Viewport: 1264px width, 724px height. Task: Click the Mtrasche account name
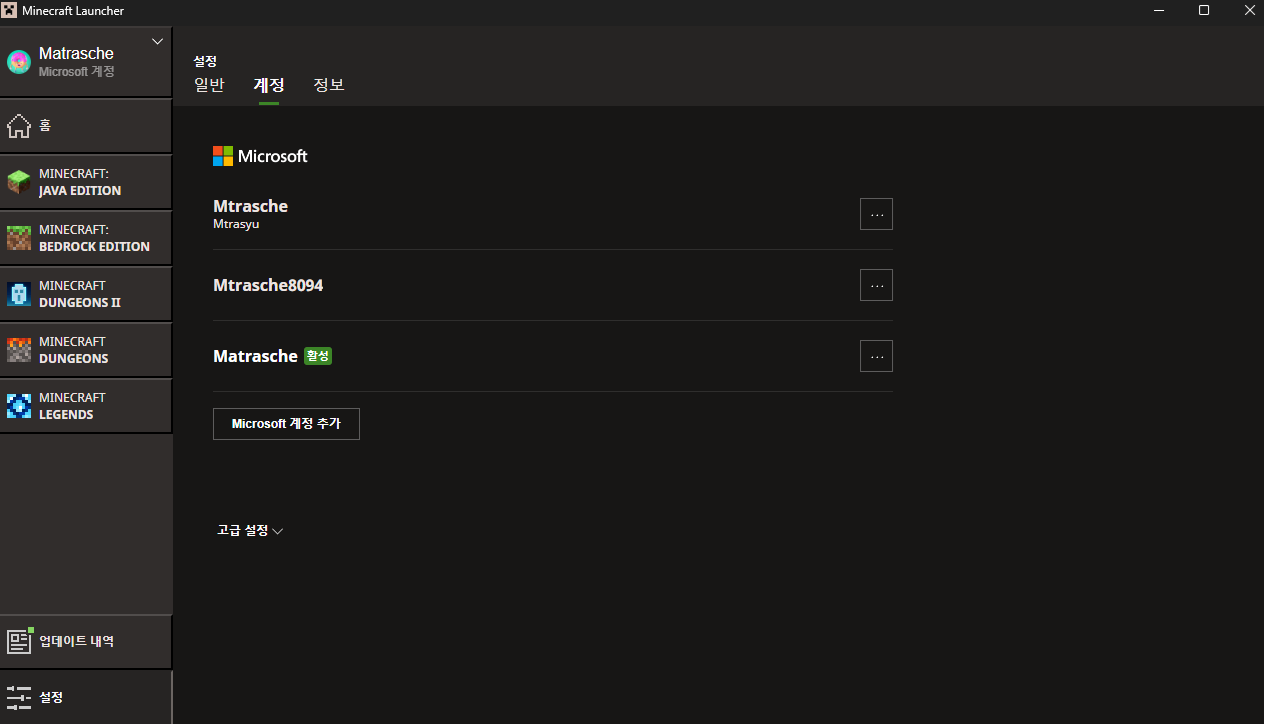point(250,206)
